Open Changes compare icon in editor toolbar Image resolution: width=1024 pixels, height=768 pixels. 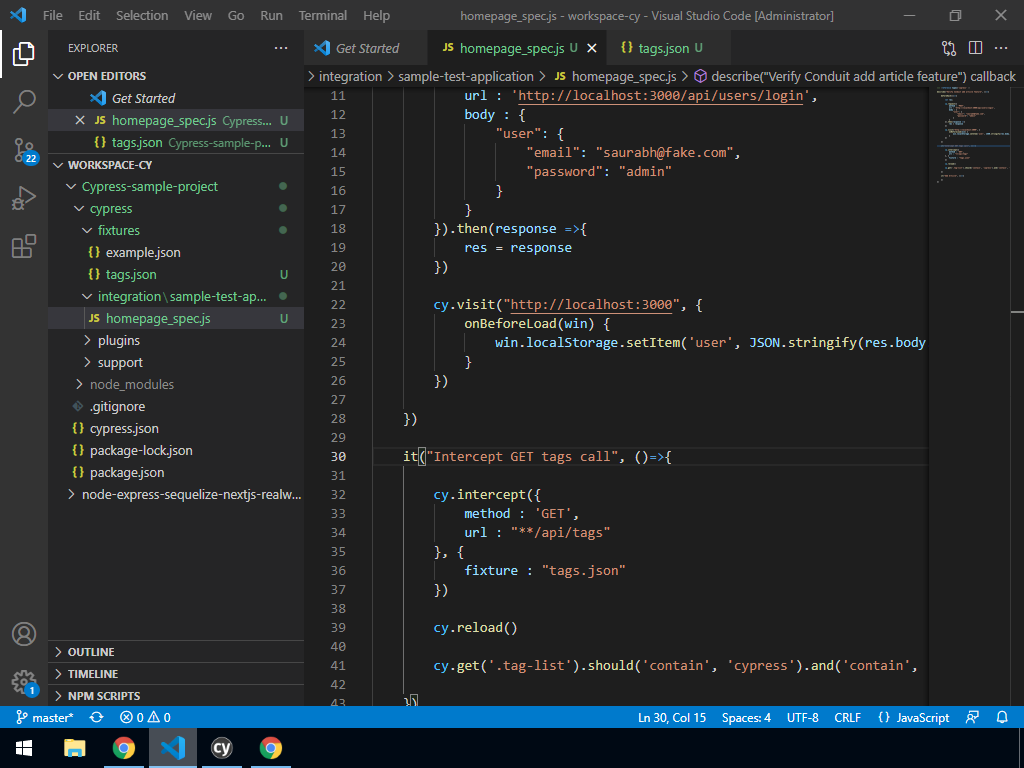click(949, 48)
